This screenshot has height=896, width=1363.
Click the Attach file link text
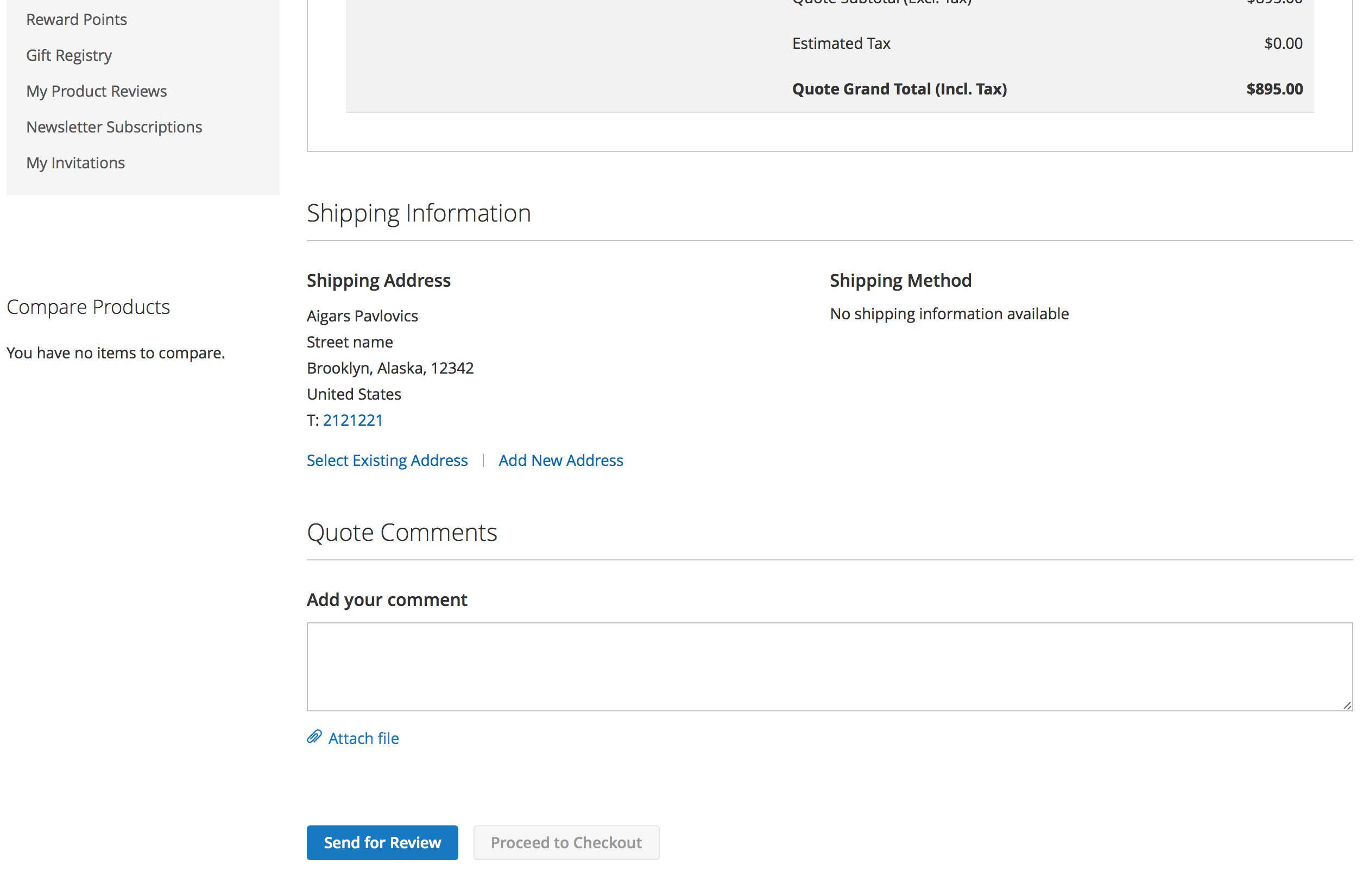363,739
